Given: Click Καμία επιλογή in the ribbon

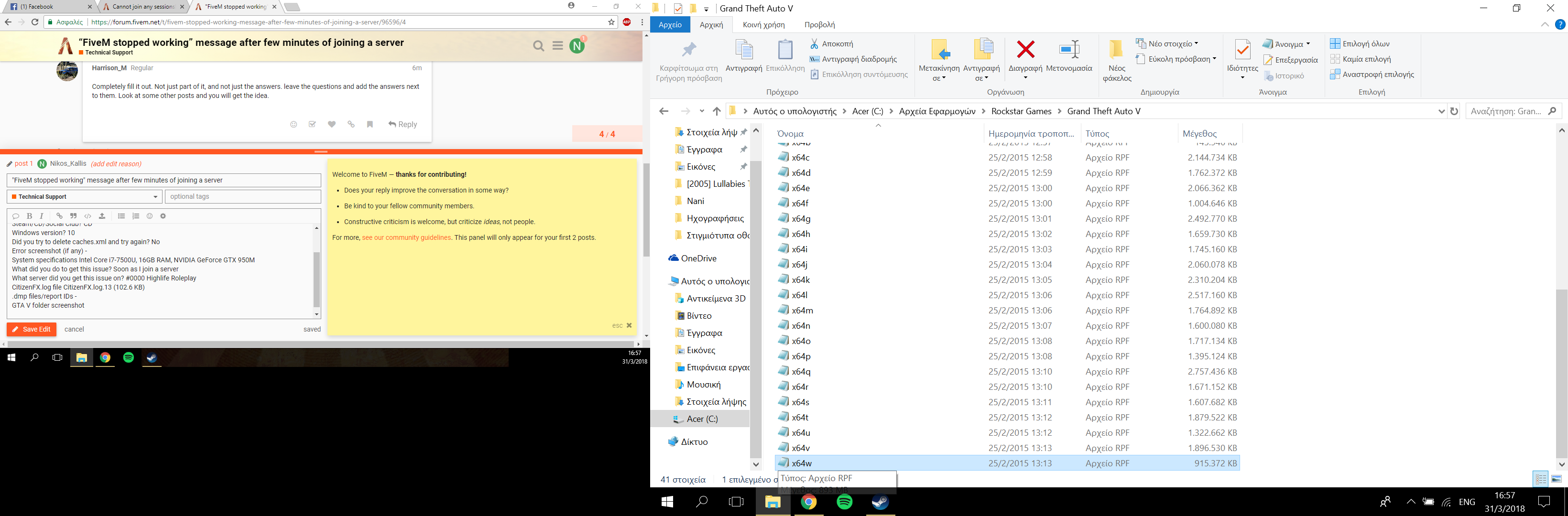Looking at the screenshot, I should click(x=1361, y=59).
